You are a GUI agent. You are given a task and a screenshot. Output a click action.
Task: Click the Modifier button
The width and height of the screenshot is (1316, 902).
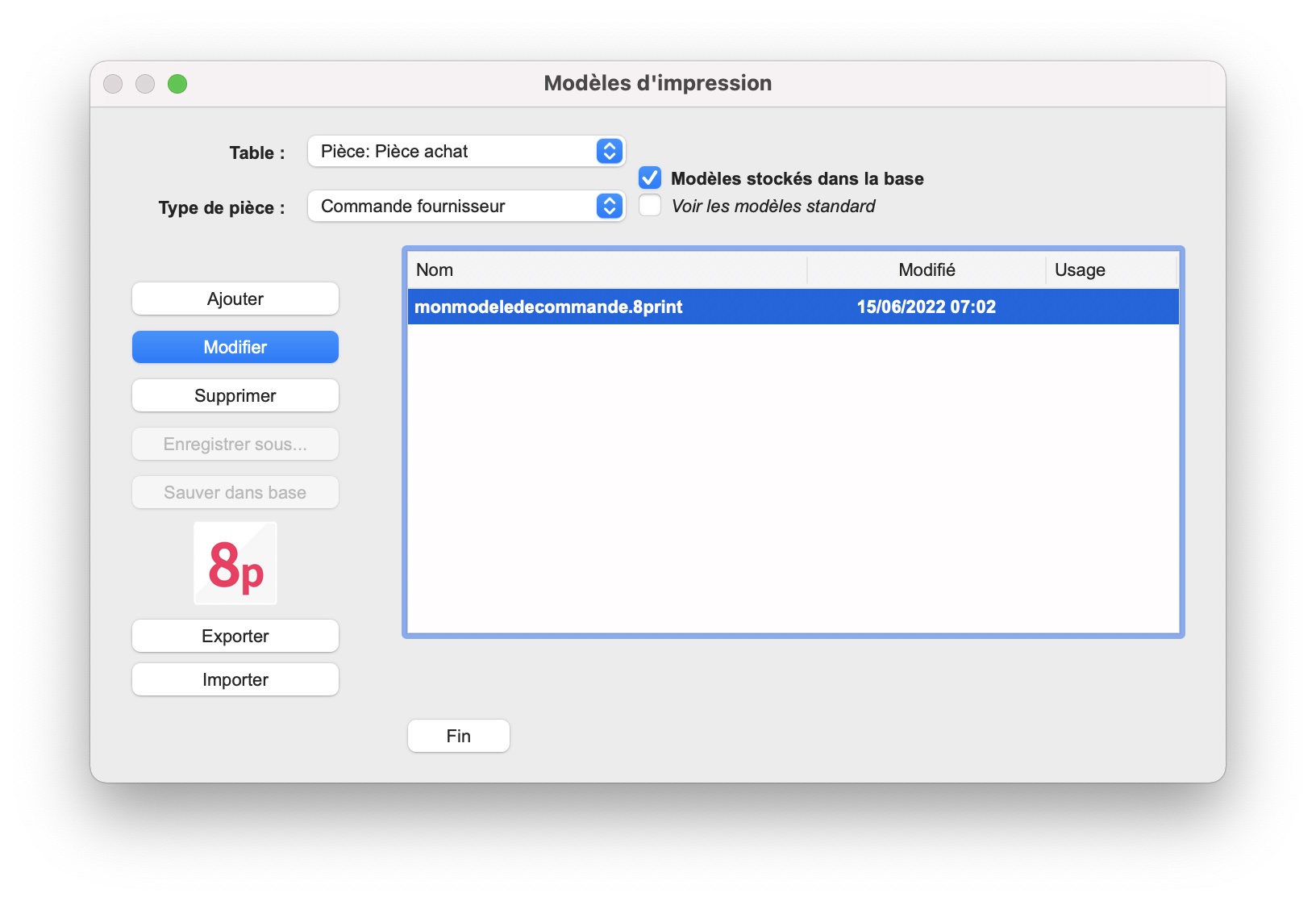pos(235,347)
